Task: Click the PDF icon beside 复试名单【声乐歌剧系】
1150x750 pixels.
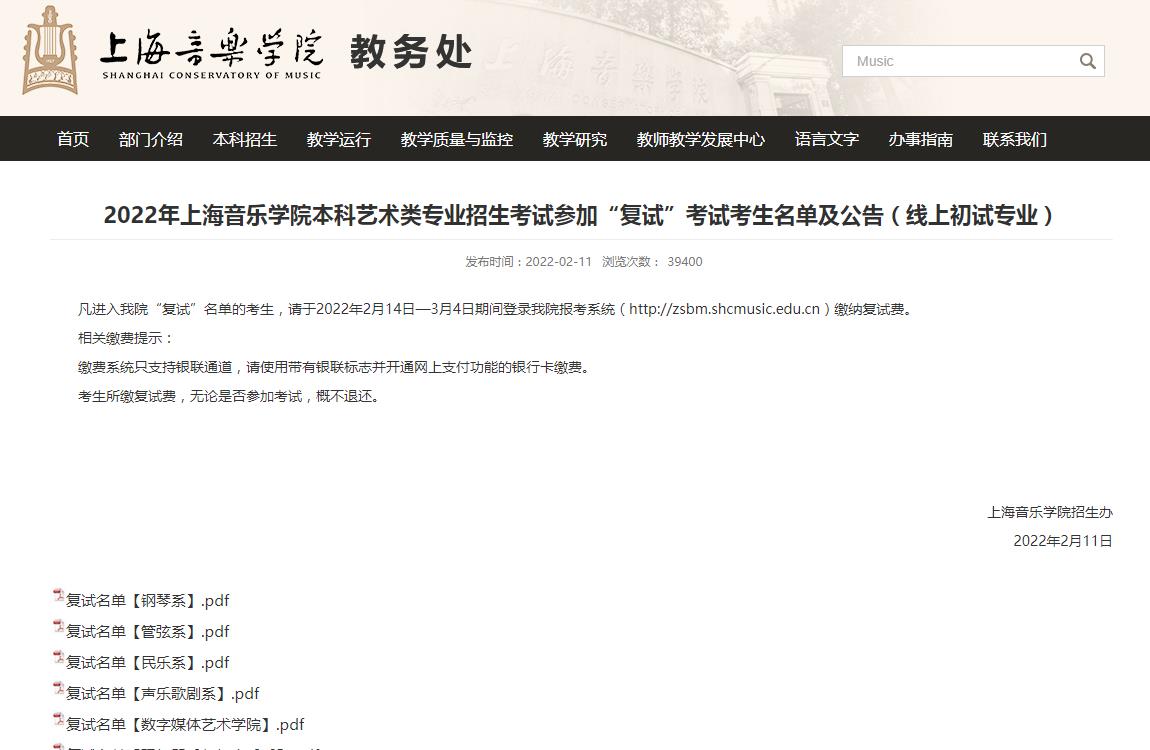Action: pyautogui.click(x=59, y=689)
